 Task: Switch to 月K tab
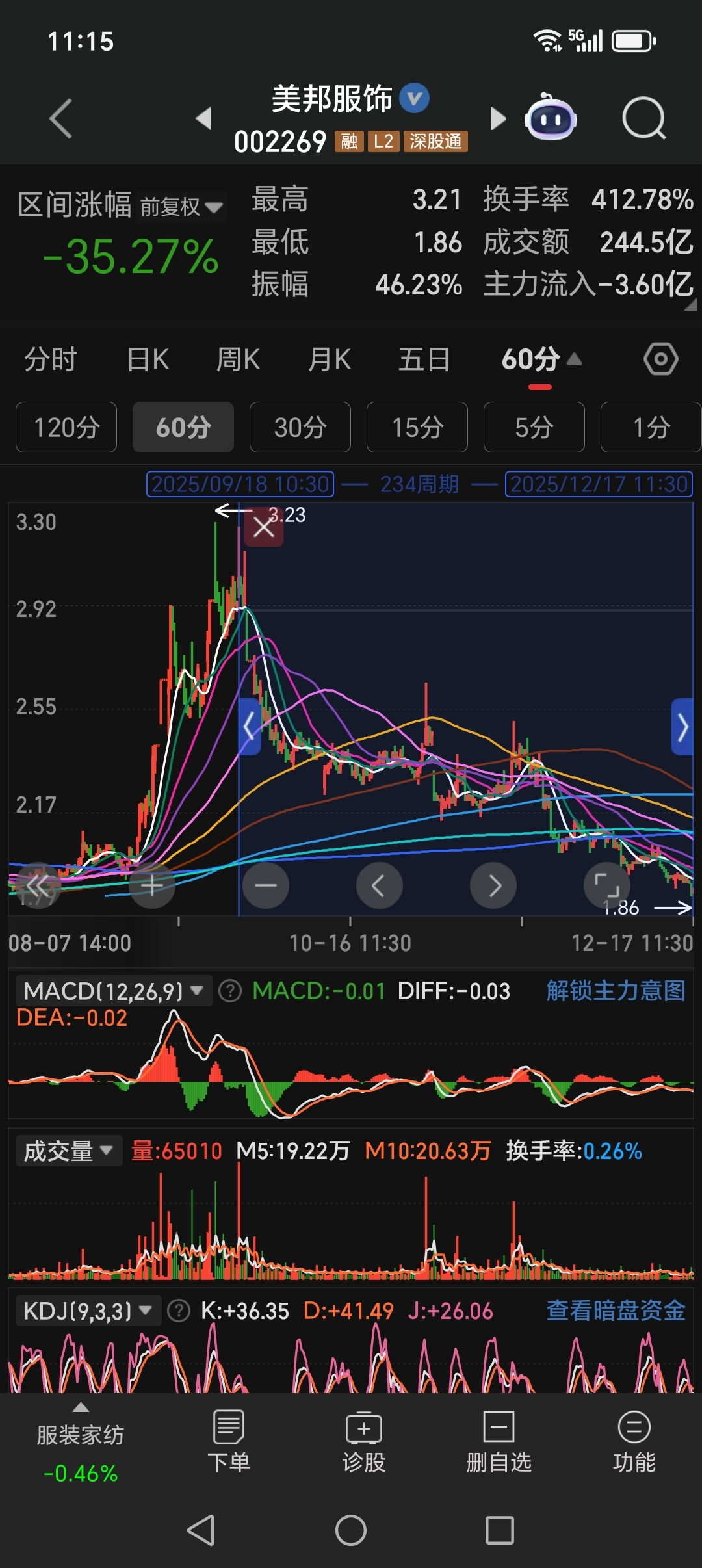tap(330, 359)
